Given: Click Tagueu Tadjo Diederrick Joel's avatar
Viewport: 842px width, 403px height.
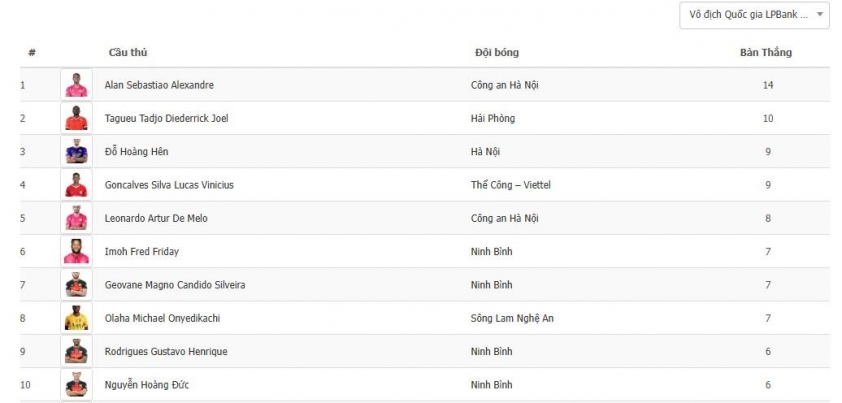Looking at the screenshot, I should click(76, 118).
